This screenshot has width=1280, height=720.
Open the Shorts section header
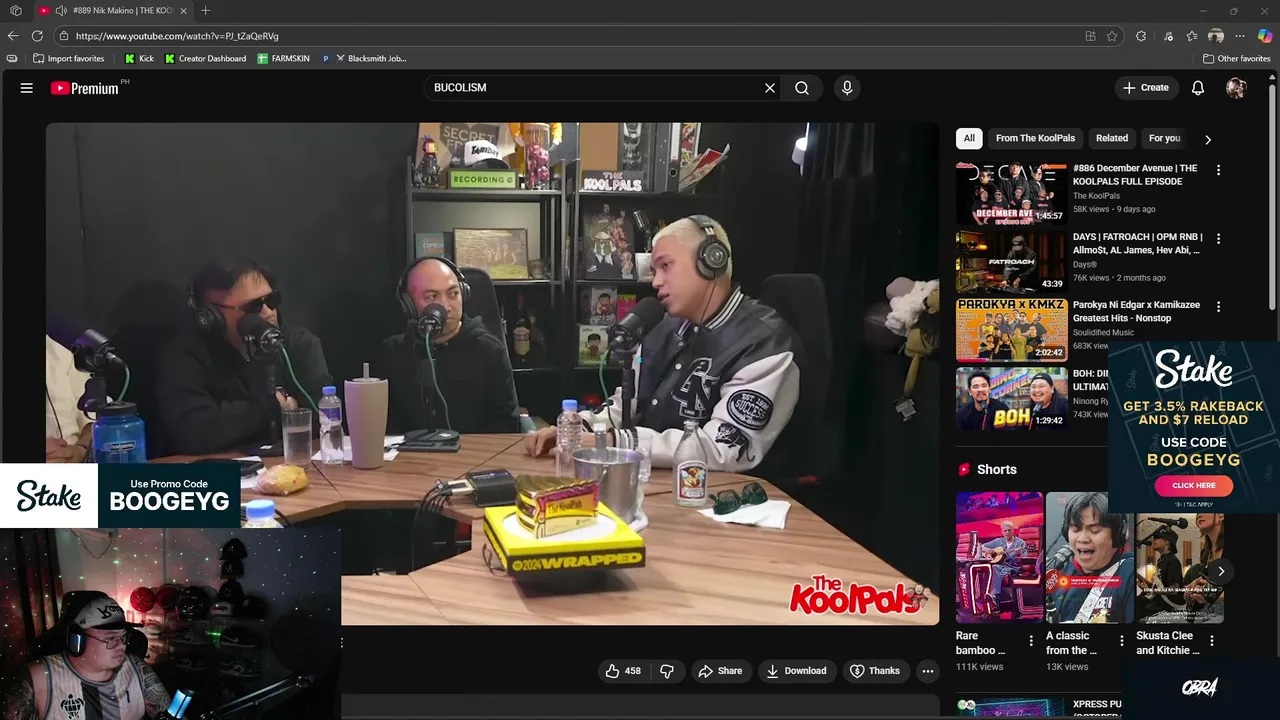point(987,469)
